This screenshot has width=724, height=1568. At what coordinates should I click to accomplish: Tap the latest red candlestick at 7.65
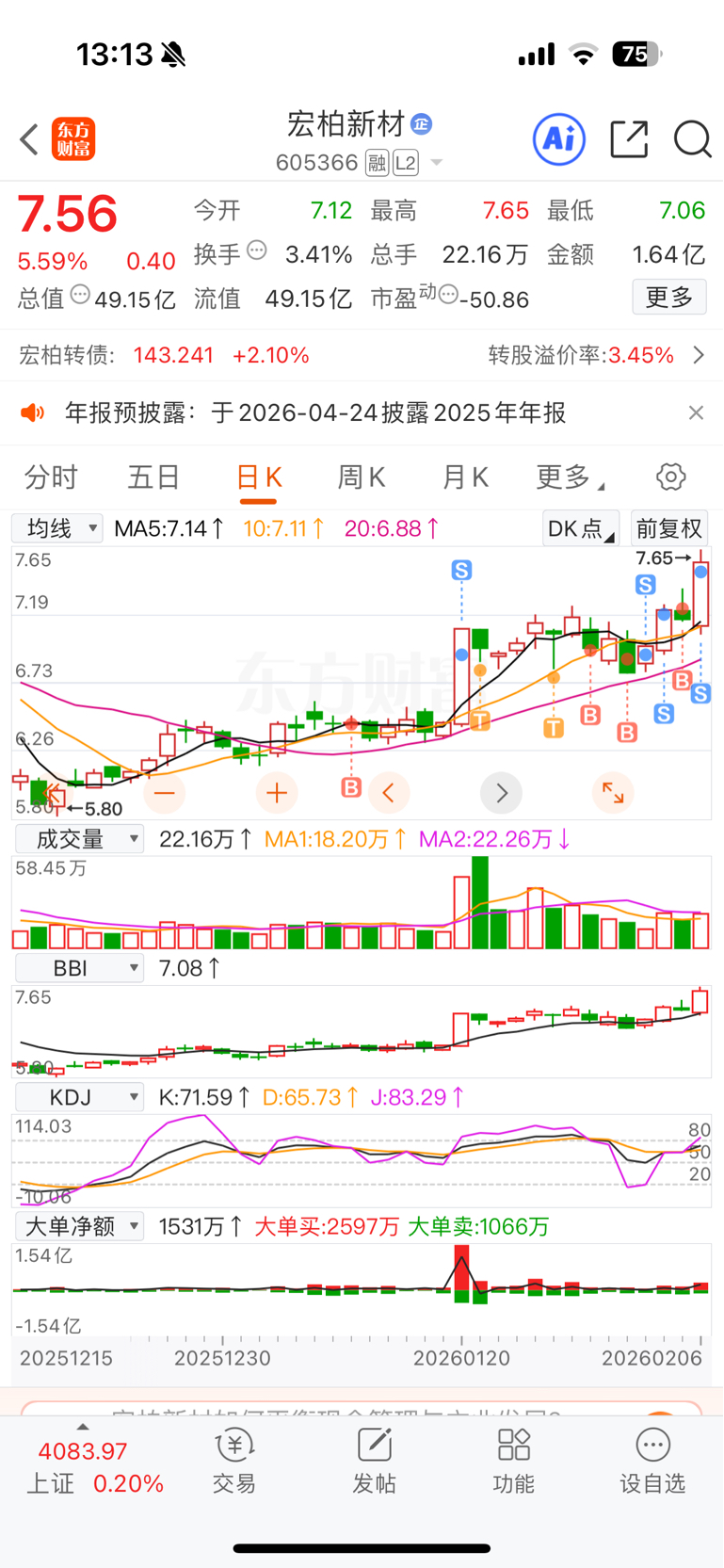point(701,593)
